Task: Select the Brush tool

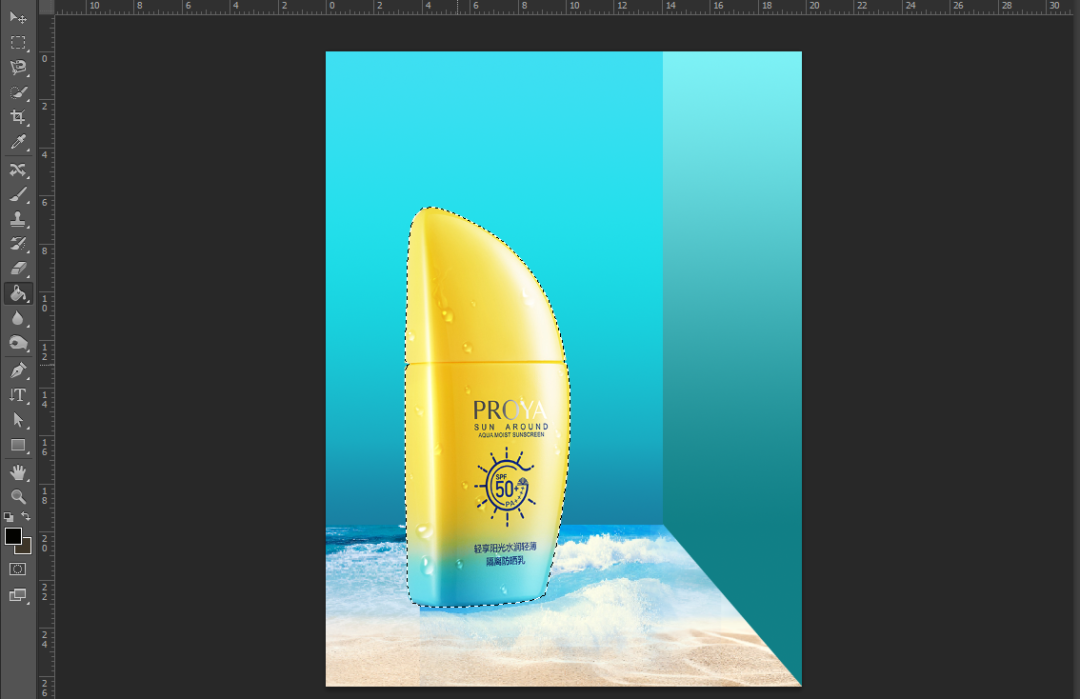Action: pyautogui.click(x=18, y=195)
